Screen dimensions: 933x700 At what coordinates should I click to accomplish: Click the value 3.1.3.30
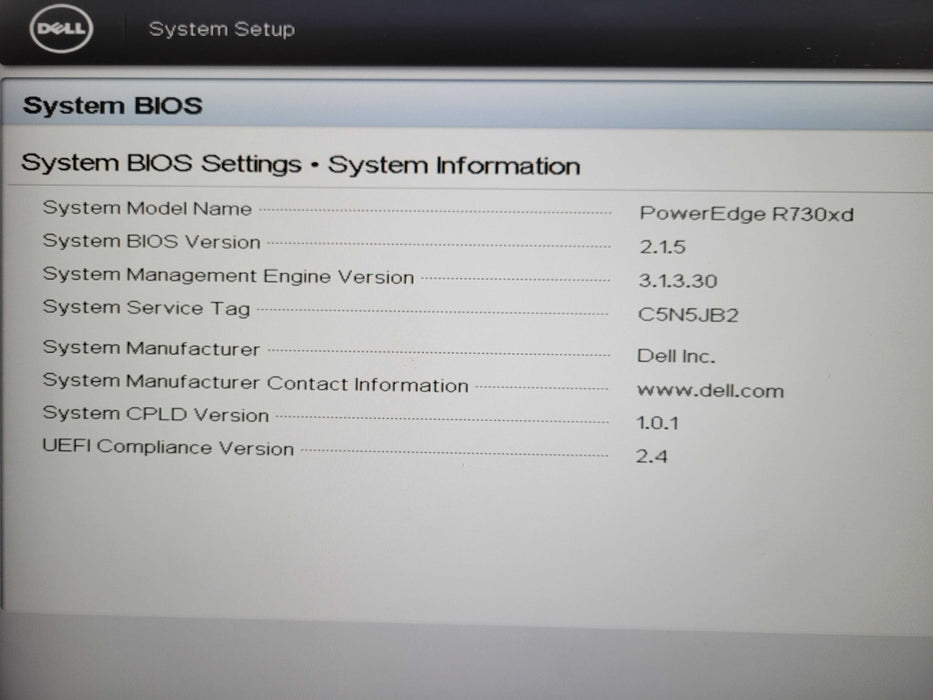coord(676,280)
